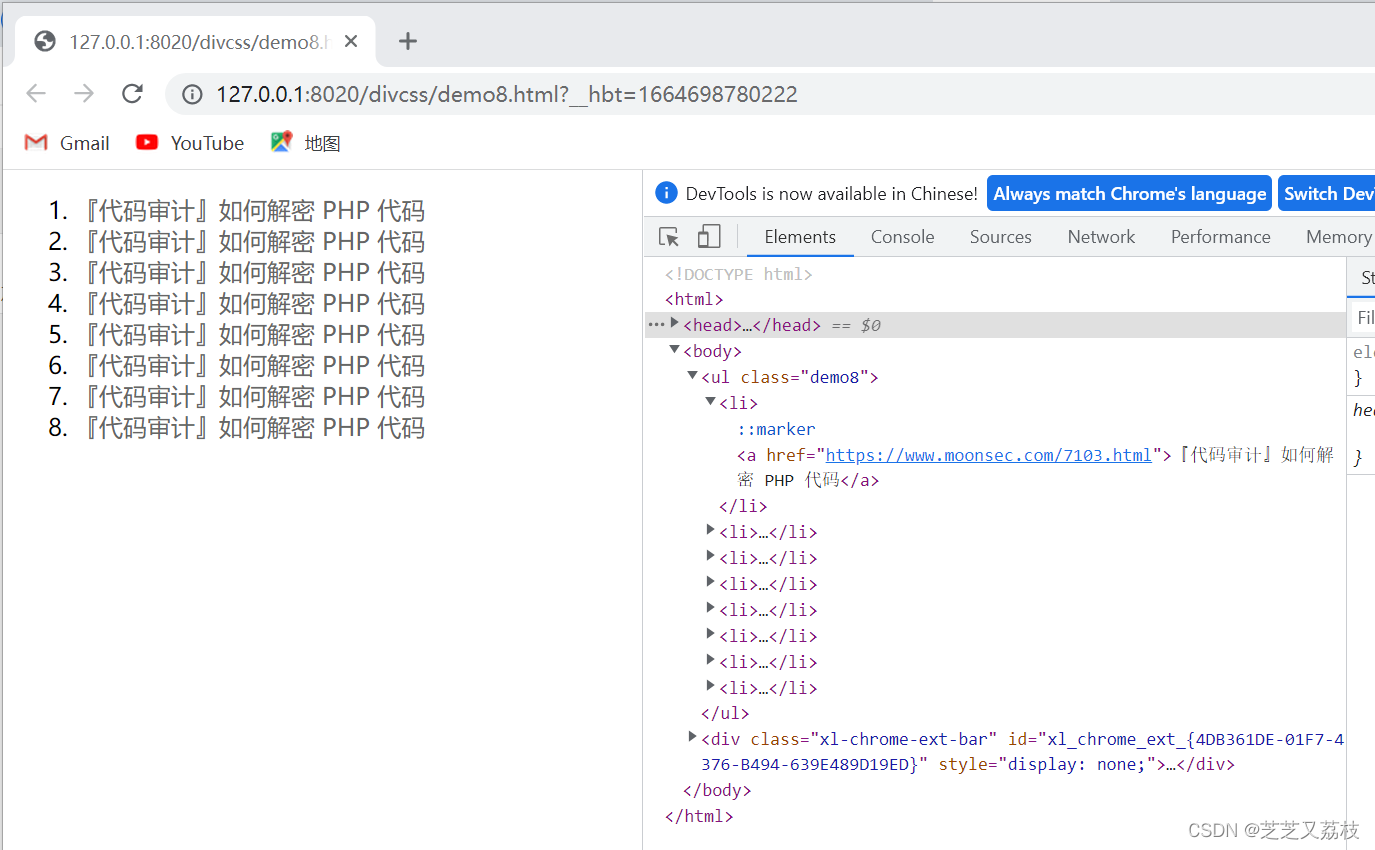This screenshot has height=850, width=1375.
Task: Toggle the device toolbar icon in DevTools
Action: pos(709,237)
